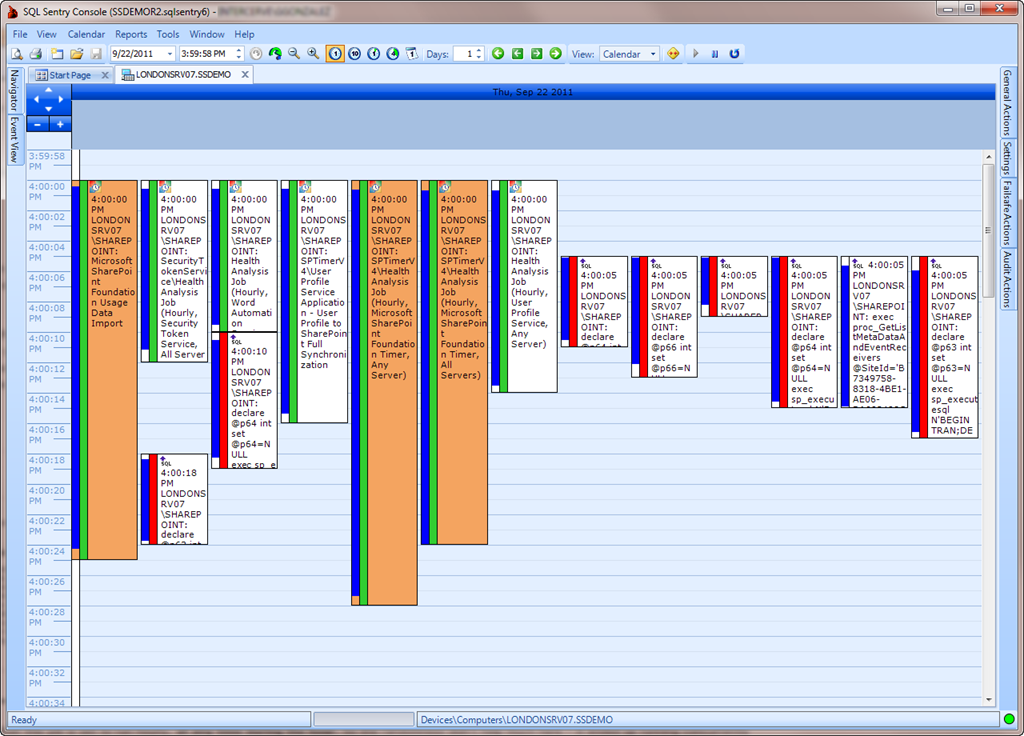Image resolution: width=1024 pixels, height=736 pixels.
Task: Expand the Settings side panel
Action: 1007,158
